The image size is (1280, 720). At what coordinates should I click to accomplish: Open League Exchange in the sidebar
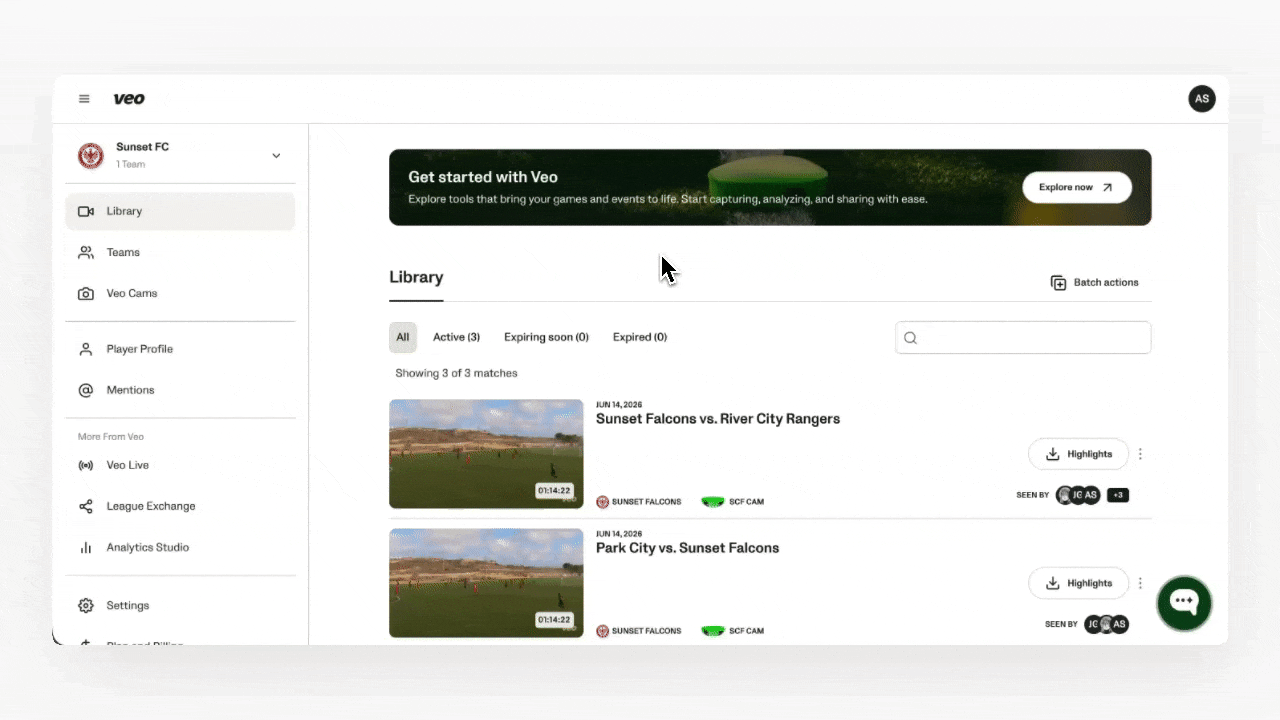coord(180,506)
